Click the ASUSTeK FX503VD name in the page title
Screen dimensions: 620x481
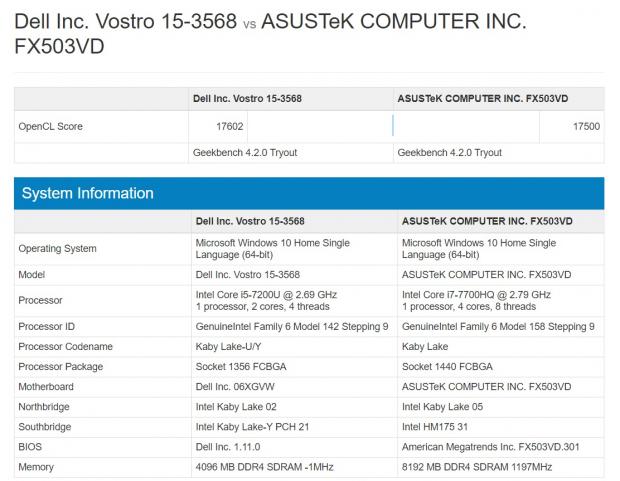tap(393, 20)
